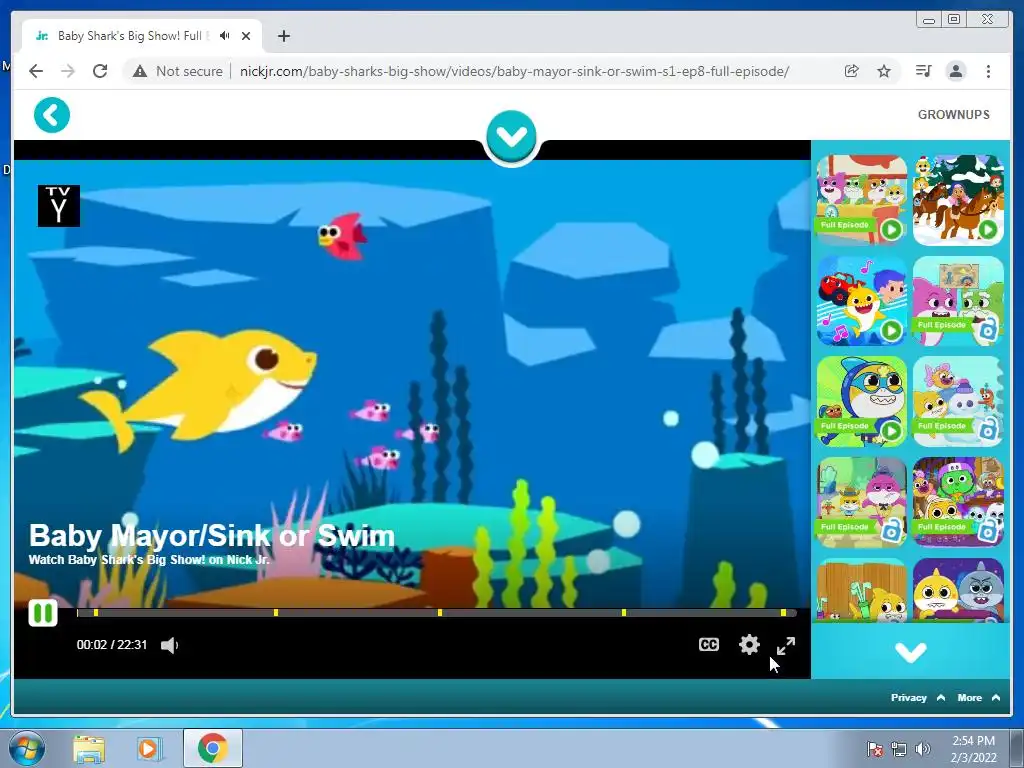Open the system volume tray icon
Image resolution: width=1024 pixels, height=768 pixels.
point(923,749)
